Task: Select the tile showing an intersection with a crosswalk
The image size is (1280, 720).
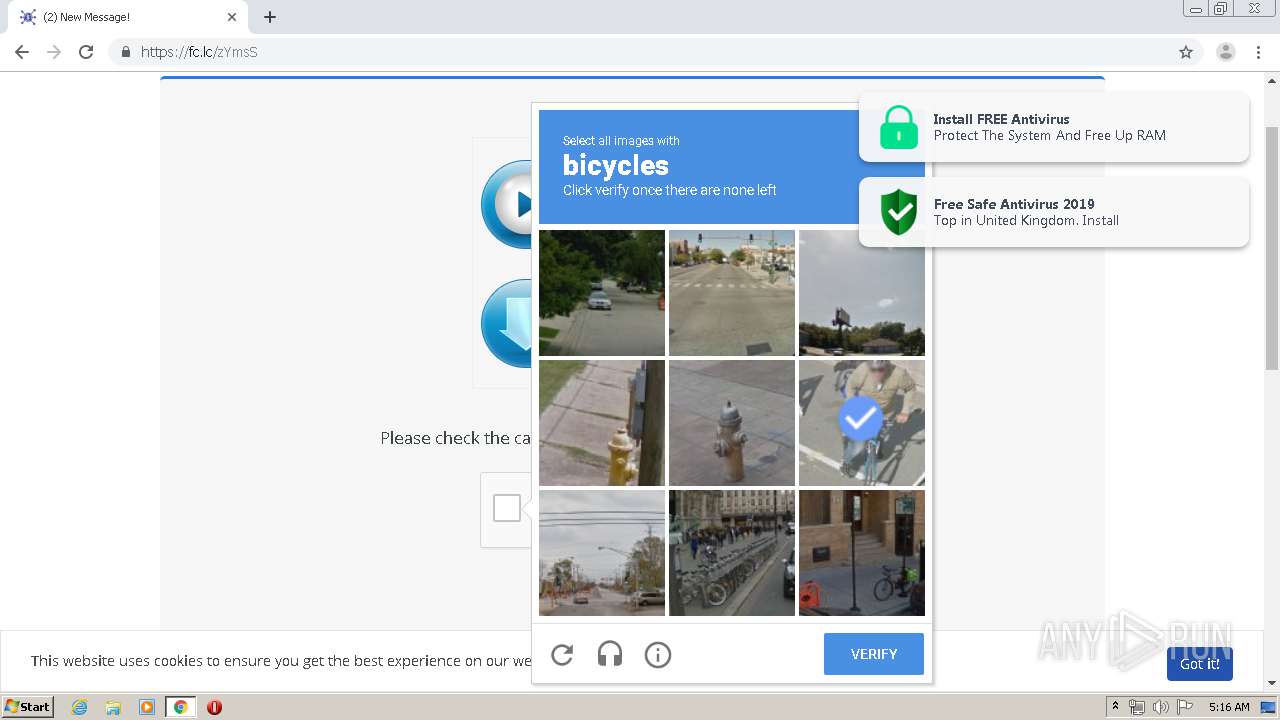Action: pyautogui.click(x=732, y=293)
